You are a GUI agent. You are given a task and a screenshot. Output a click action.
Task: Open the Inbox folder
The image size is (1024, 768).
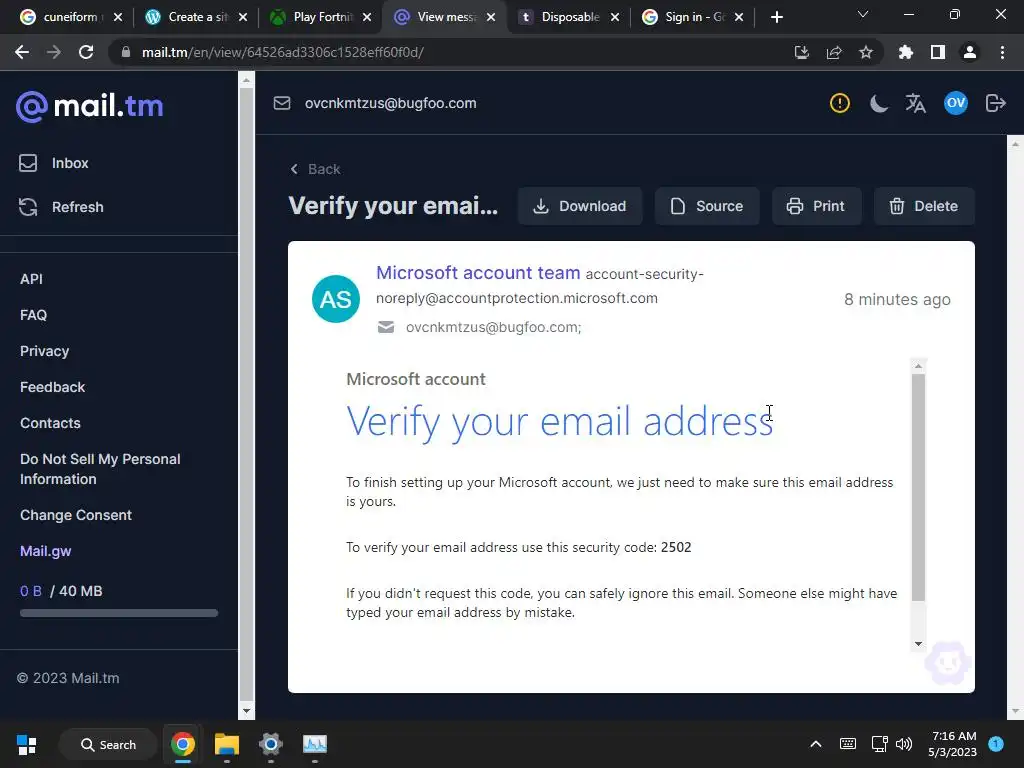tap(54, 163)
